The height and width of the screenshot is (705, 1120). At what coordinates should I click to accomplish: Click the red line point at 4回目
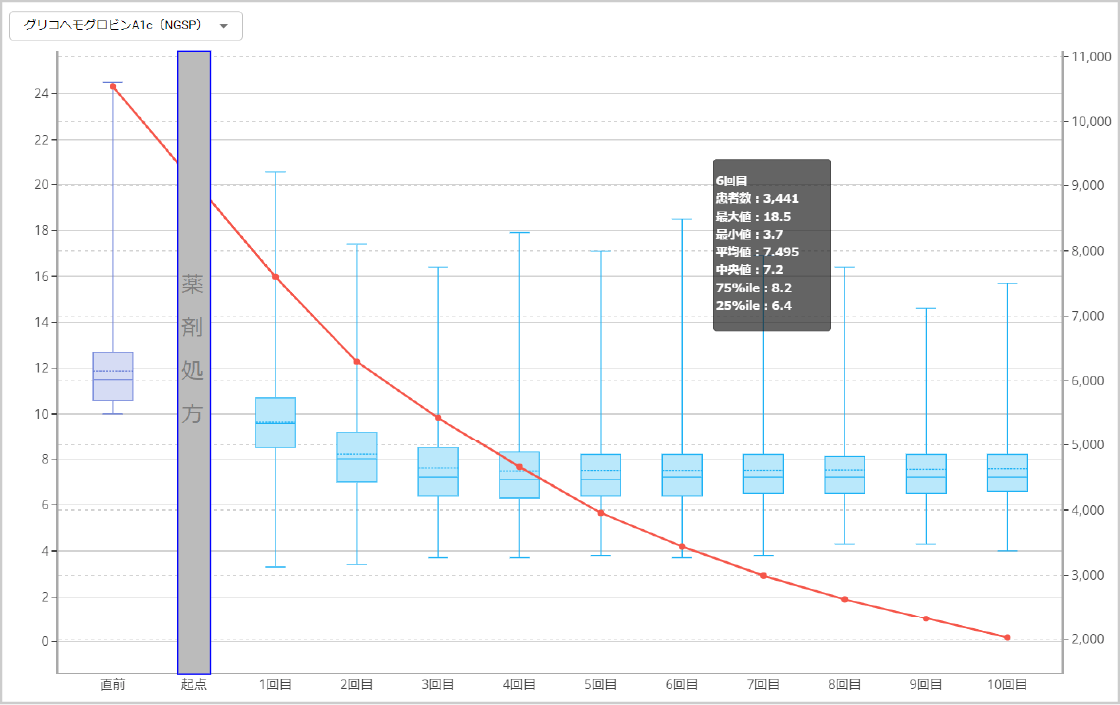click(519, 467)
